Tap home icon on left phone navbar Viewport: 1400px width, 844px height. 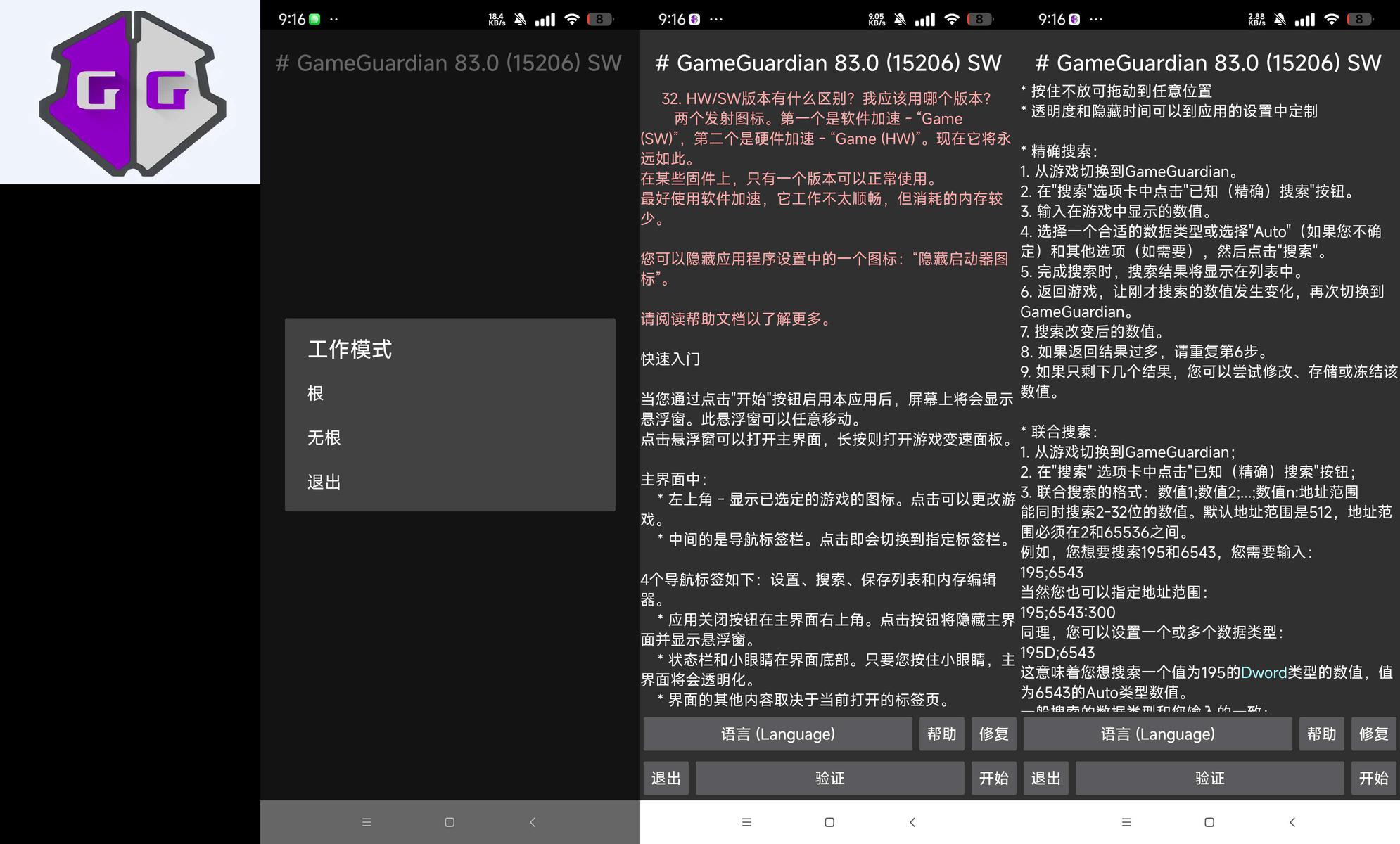[450, 822]
